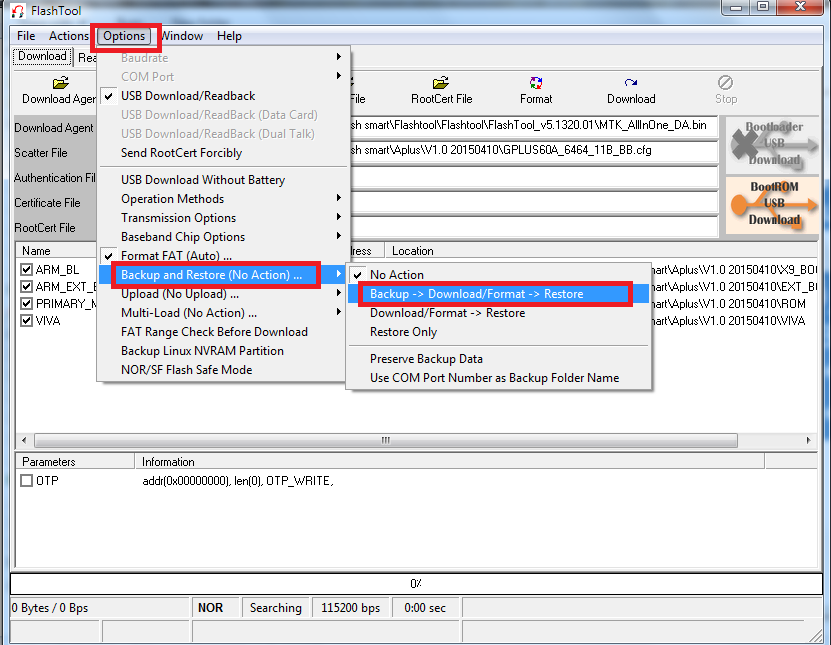The image size is (831, 645).
Task: Expand Operation Methods submenu arrow
Action: [x=339, y=198]
